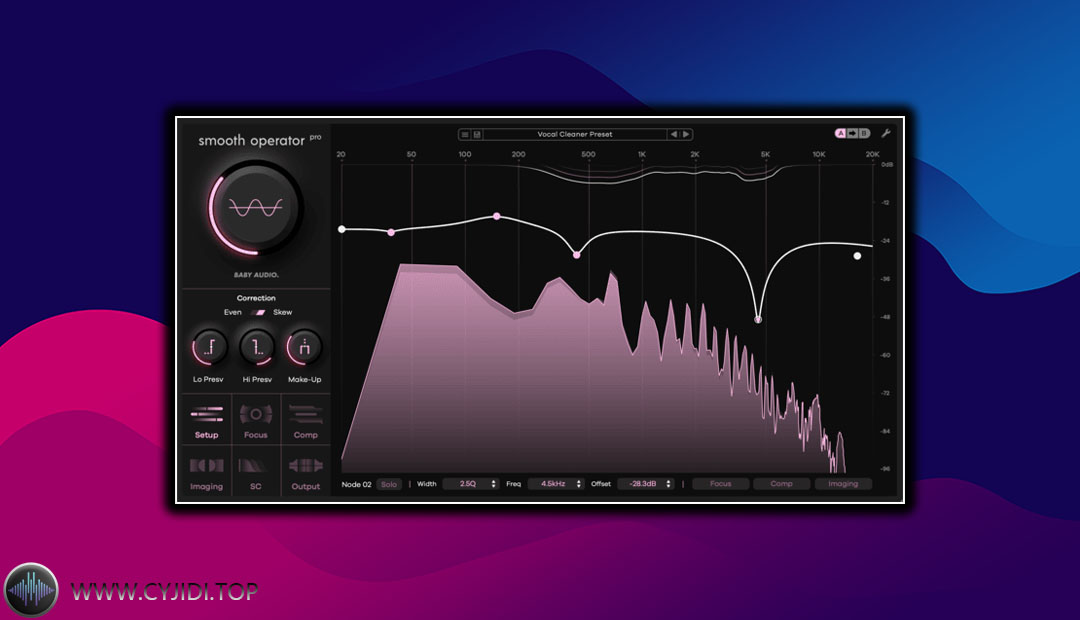This screenshot has height=620, width=1080.
Task: Click the smooth operator pro title
Action: pos(259,140)
